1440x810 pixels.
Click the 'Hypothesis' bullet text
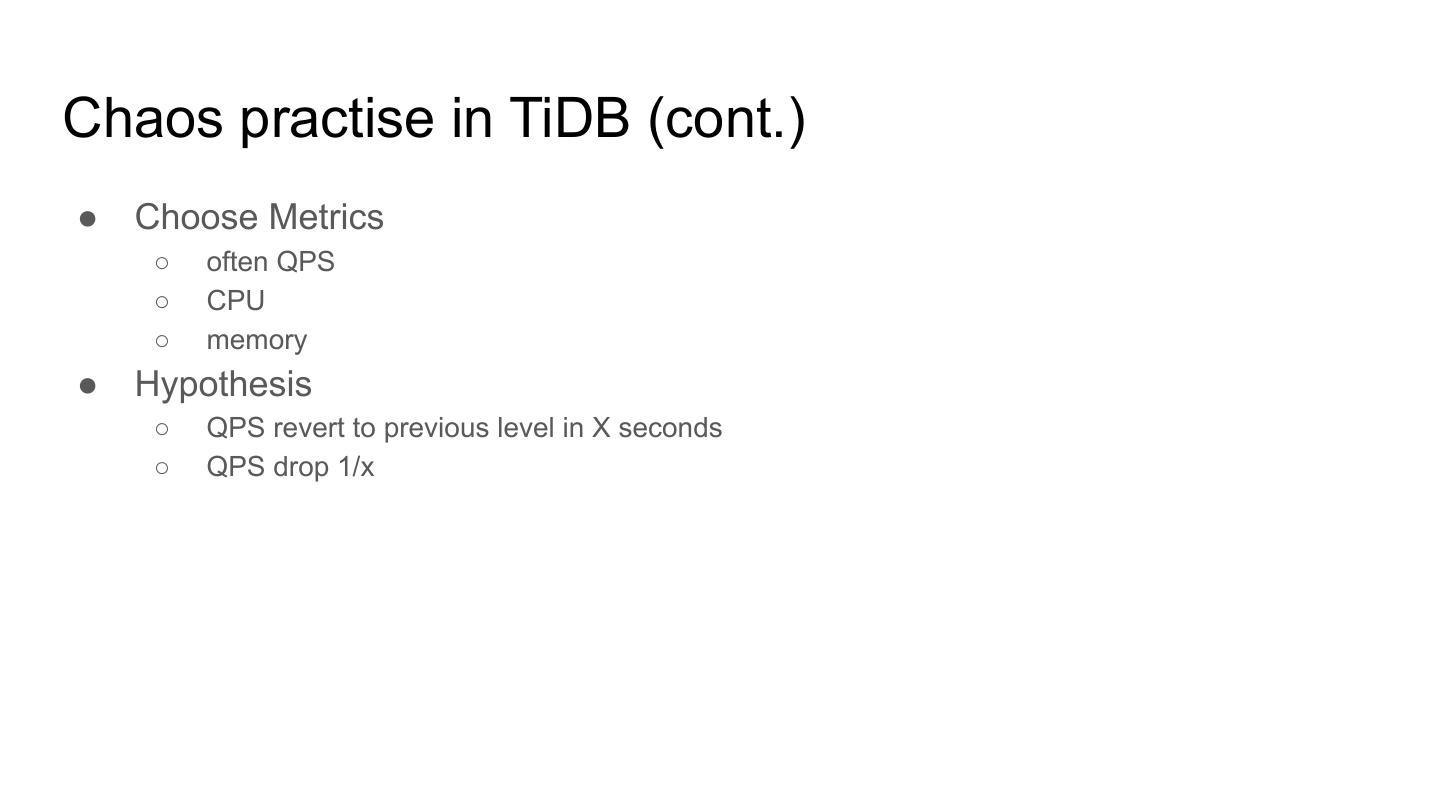pos(223,384)
